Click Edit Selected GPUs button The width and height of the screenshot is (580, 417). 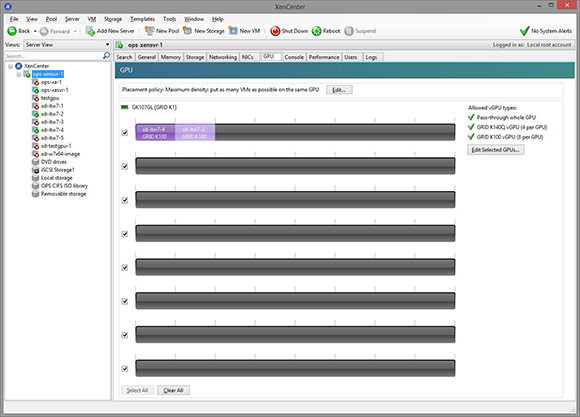(496, 150)
